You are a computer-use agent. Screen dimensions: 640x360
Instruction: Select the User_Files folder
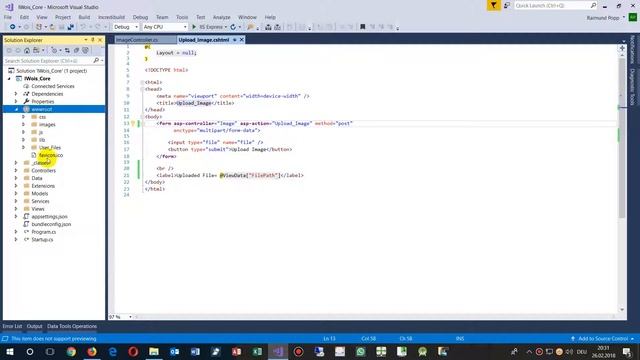click(50, 147)
